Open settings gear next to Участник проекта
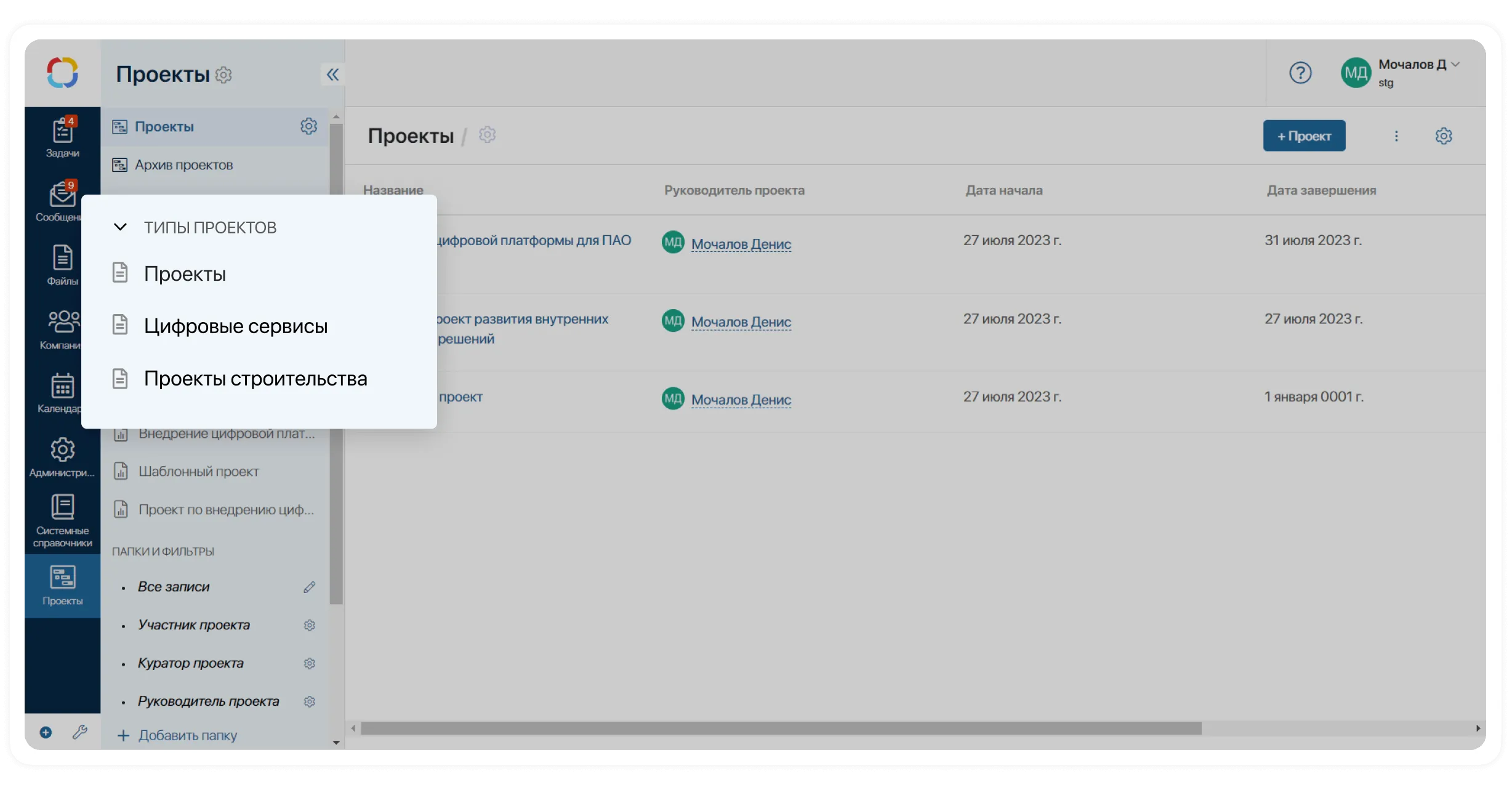The width and height of the screenshot is (1512, 787). click(309, 625)
